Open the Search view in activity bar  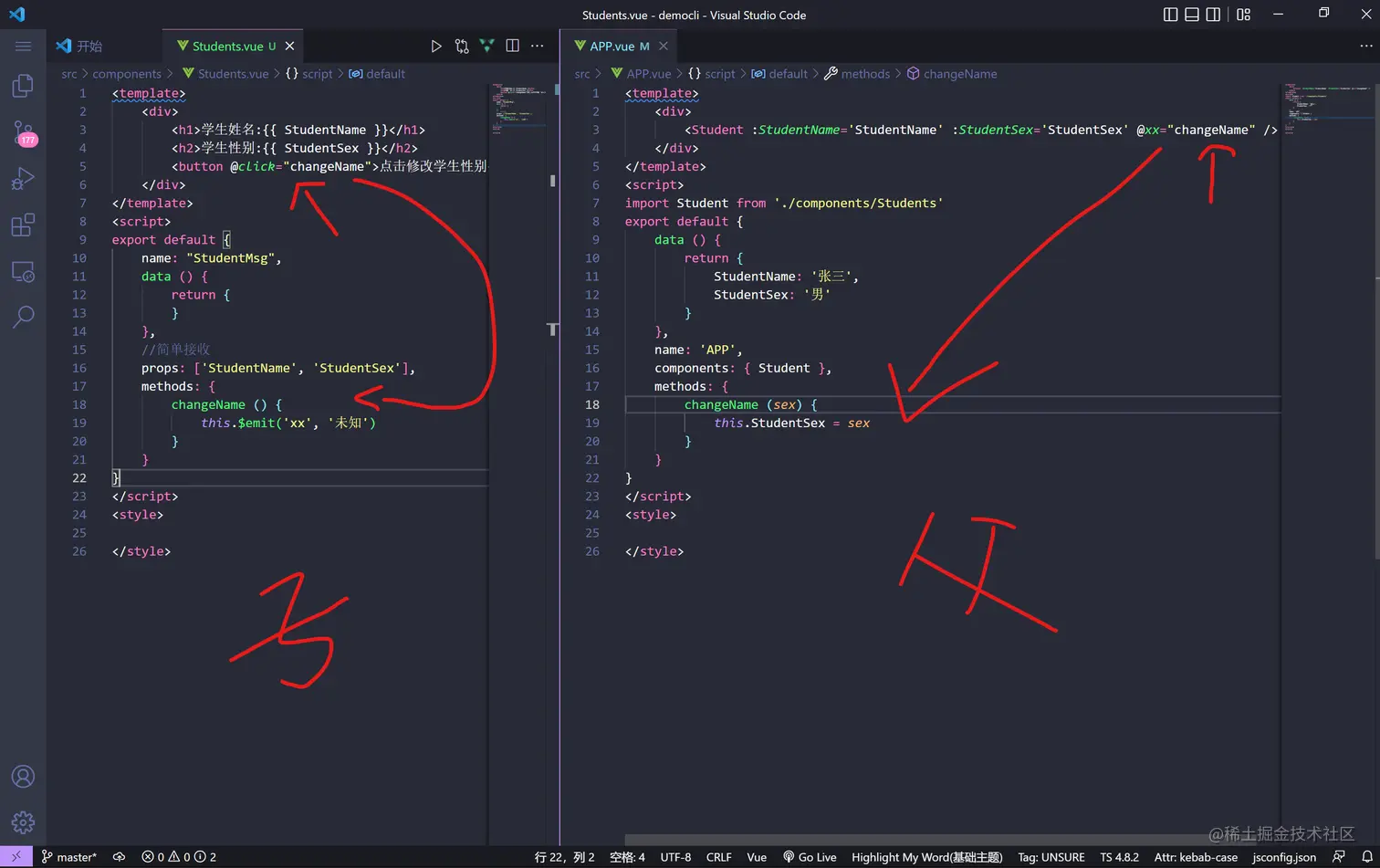(23, 317)
